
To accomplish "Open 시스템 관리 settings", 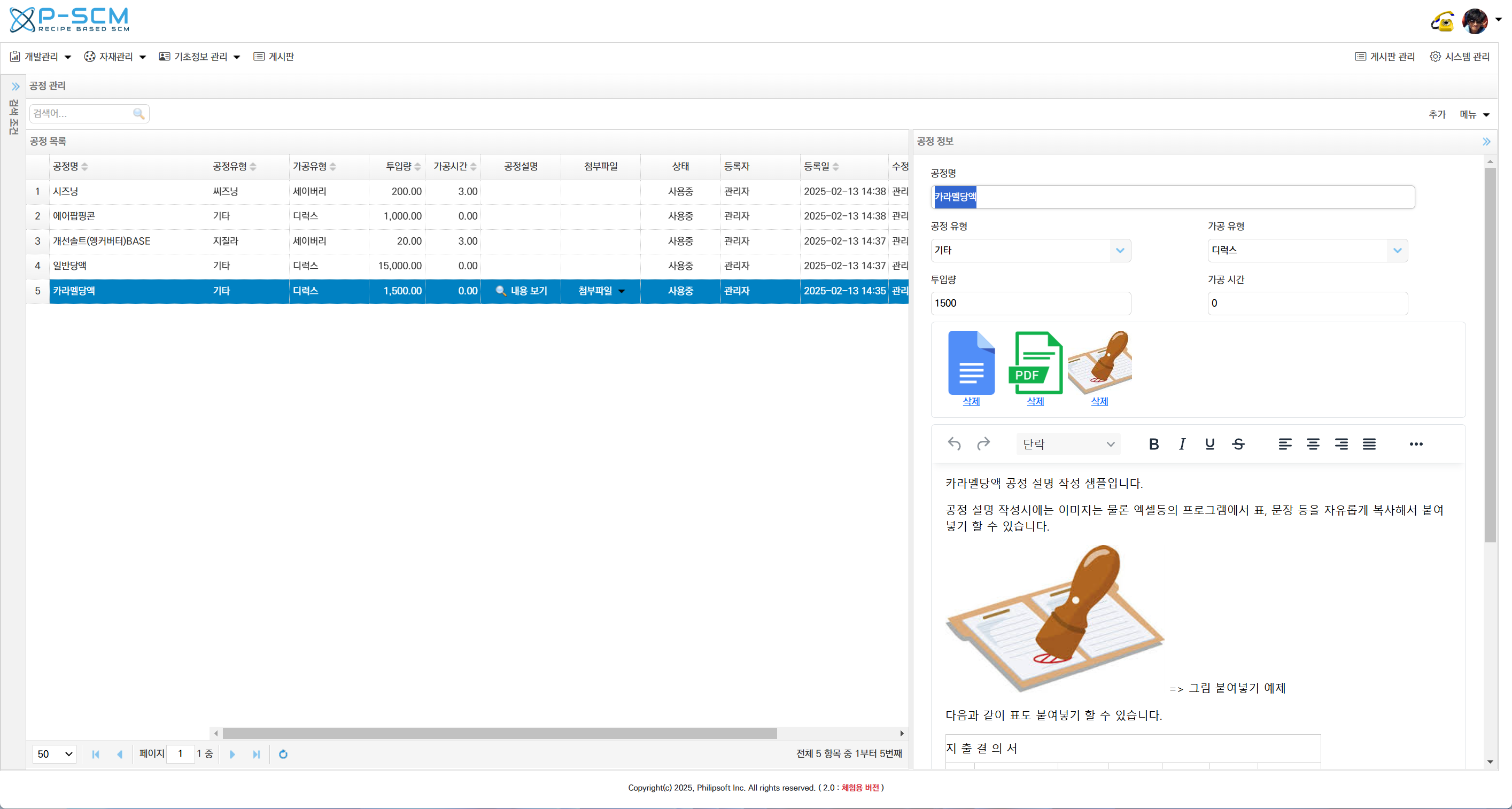I will 1460,56.
